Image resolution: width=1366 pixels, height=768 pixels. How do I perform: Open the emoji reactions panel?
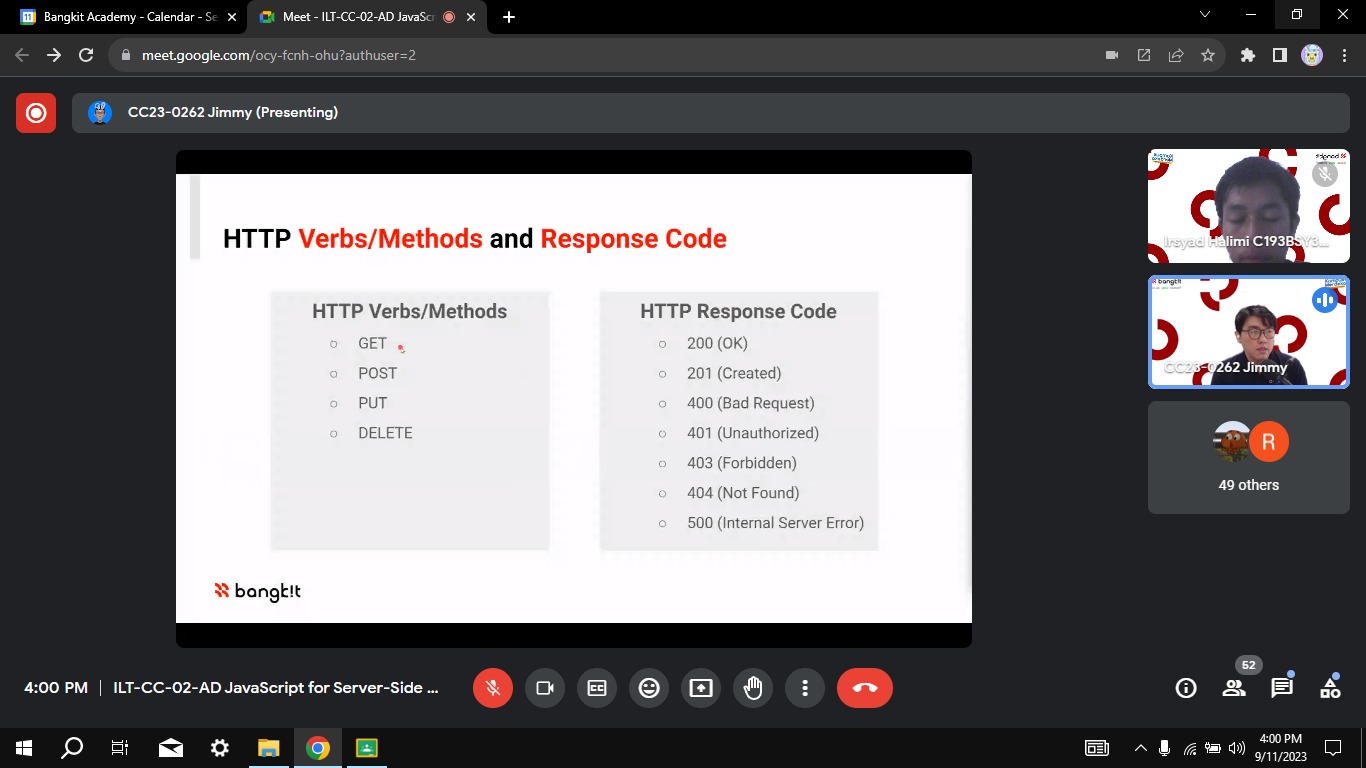click(x=649, y=688)
